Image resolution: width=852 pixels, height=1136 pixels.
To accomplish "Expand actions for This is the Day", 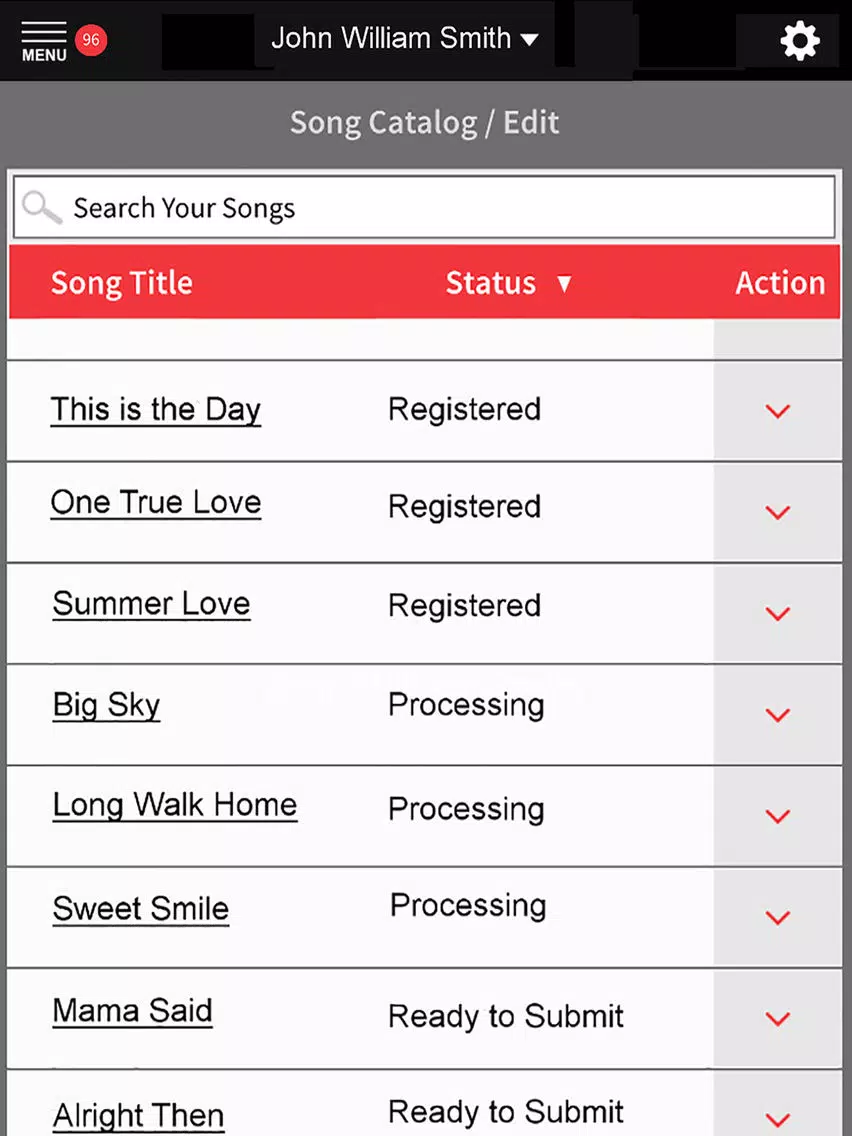I will [x=777, y=411].
